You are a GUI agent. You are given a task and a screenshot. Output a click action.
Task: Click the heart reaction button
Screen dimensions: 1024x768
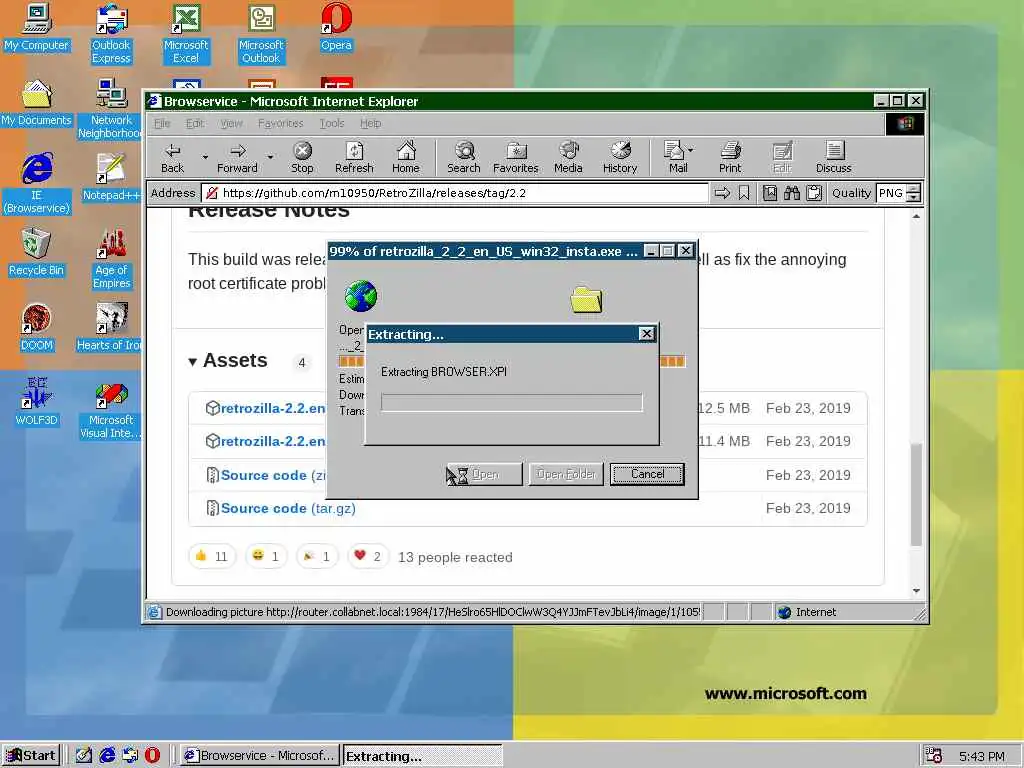(368, 556)
